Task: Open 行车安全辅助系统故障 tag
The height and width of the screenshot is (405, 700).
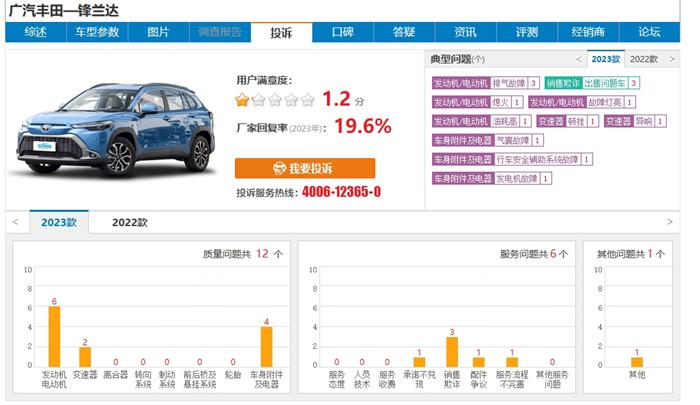Action: coord(512,159)
